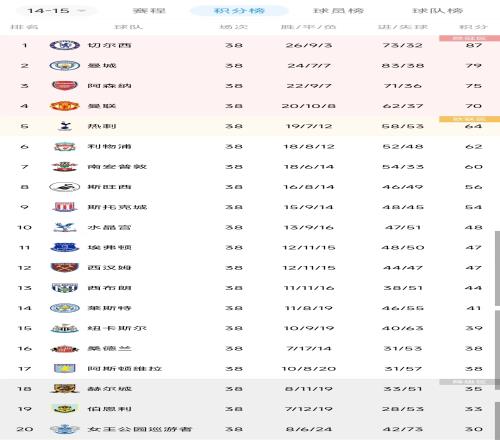
Task: Click the Crystal Palace eagle crest
Action: point(65,227)
